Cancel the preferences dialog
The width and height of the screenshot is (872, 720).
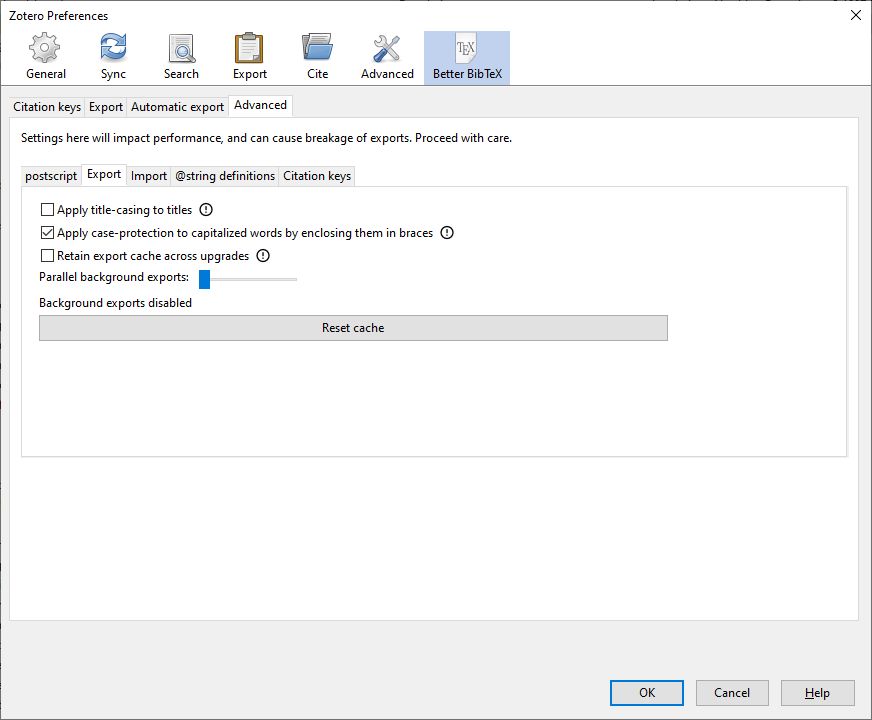click(x=731, y=692)
